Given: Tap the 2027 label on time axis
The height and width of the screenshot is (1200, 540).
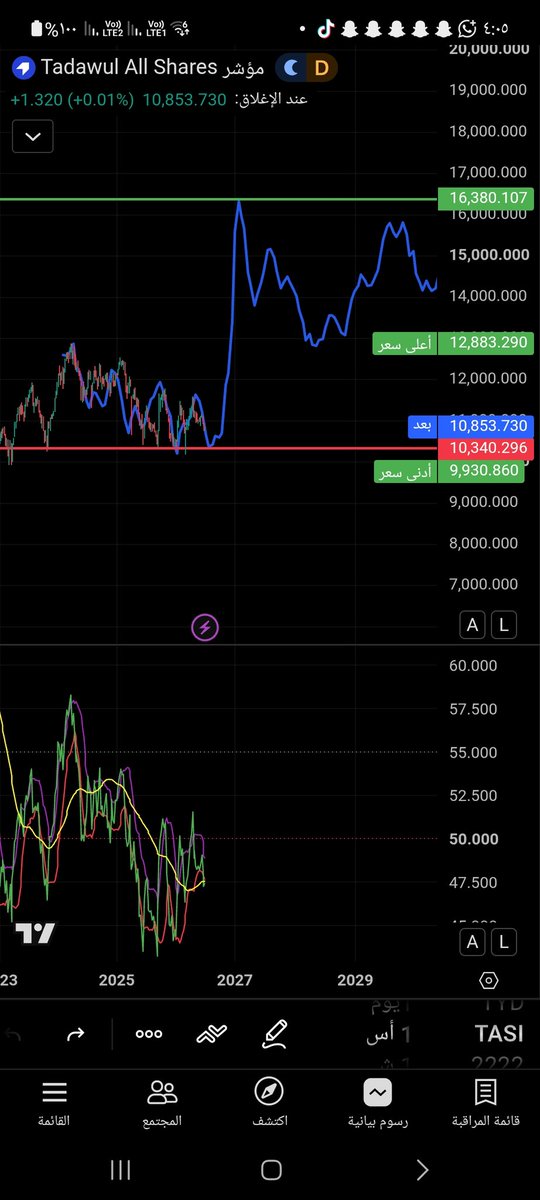Looking at the screenshot, I should tap(235, 981).
